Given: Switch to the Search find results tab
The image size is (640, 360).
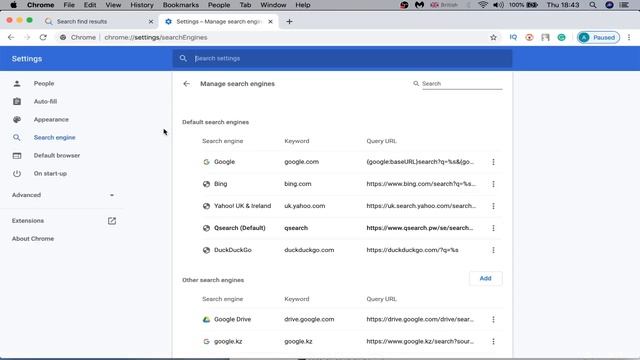Looking at the screenshot, I should point(82,22).
